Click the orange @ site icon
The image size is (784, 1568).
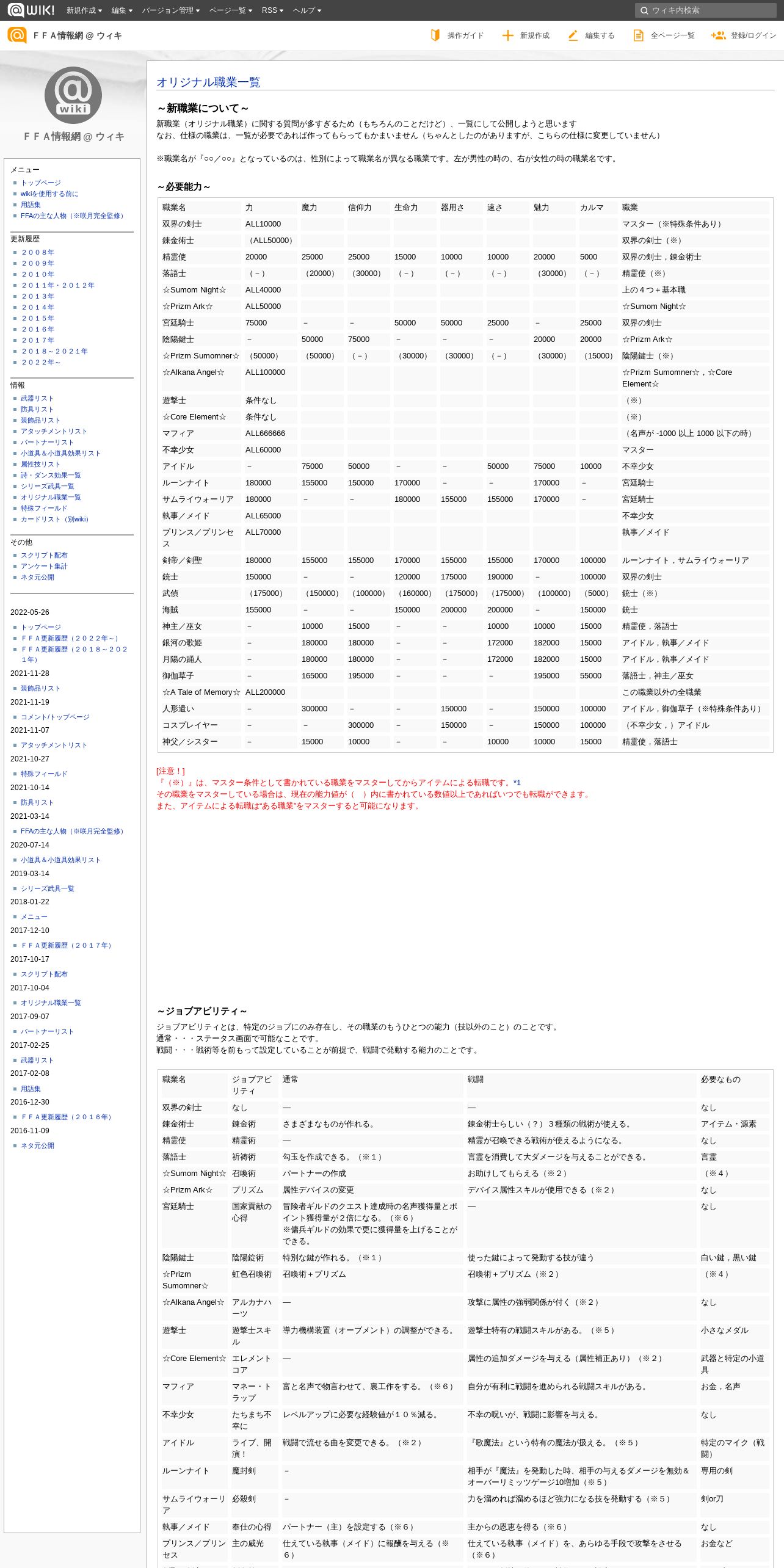(x=17, y=35)
